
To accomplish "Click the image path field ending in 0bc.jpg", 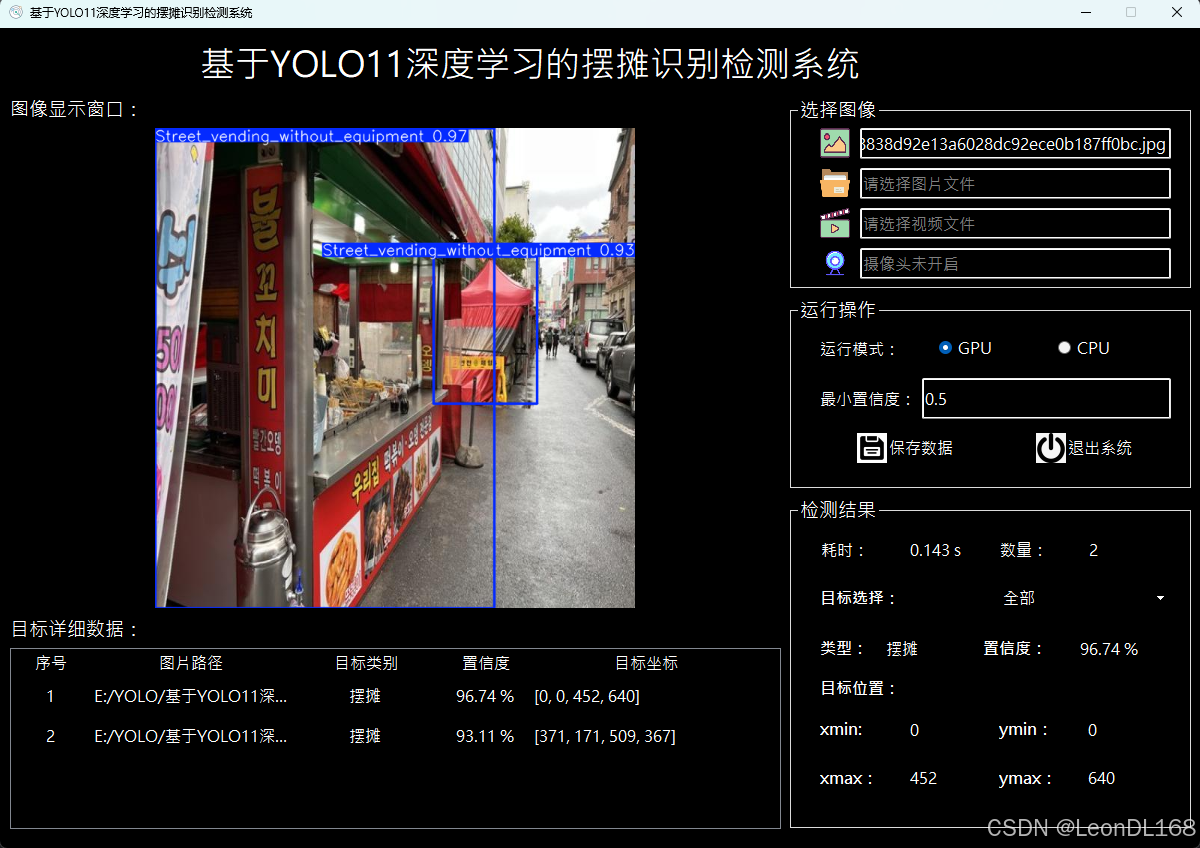I will click(1015, 144).
